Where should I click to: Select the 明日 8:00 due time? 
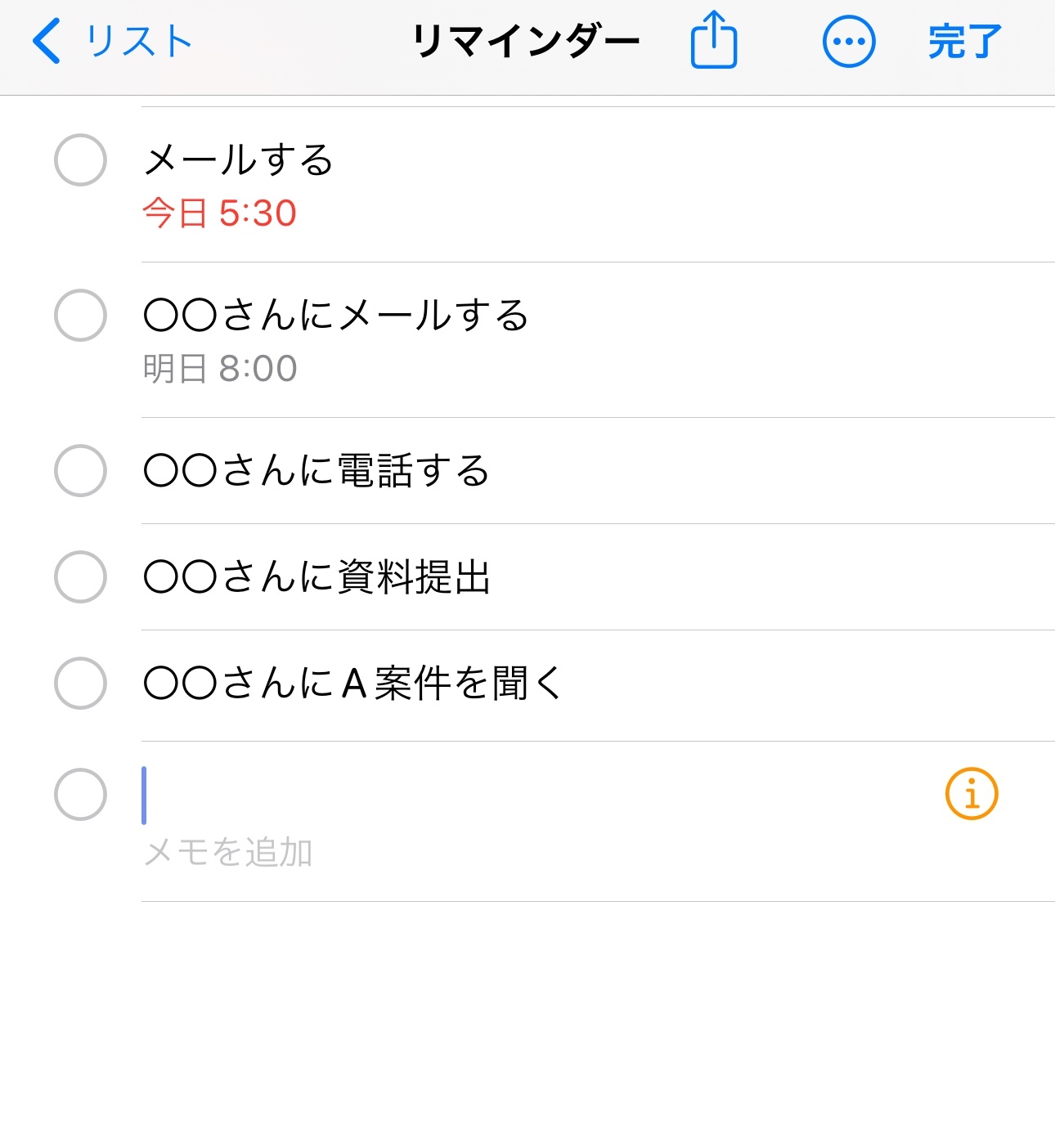pos(219,369)
